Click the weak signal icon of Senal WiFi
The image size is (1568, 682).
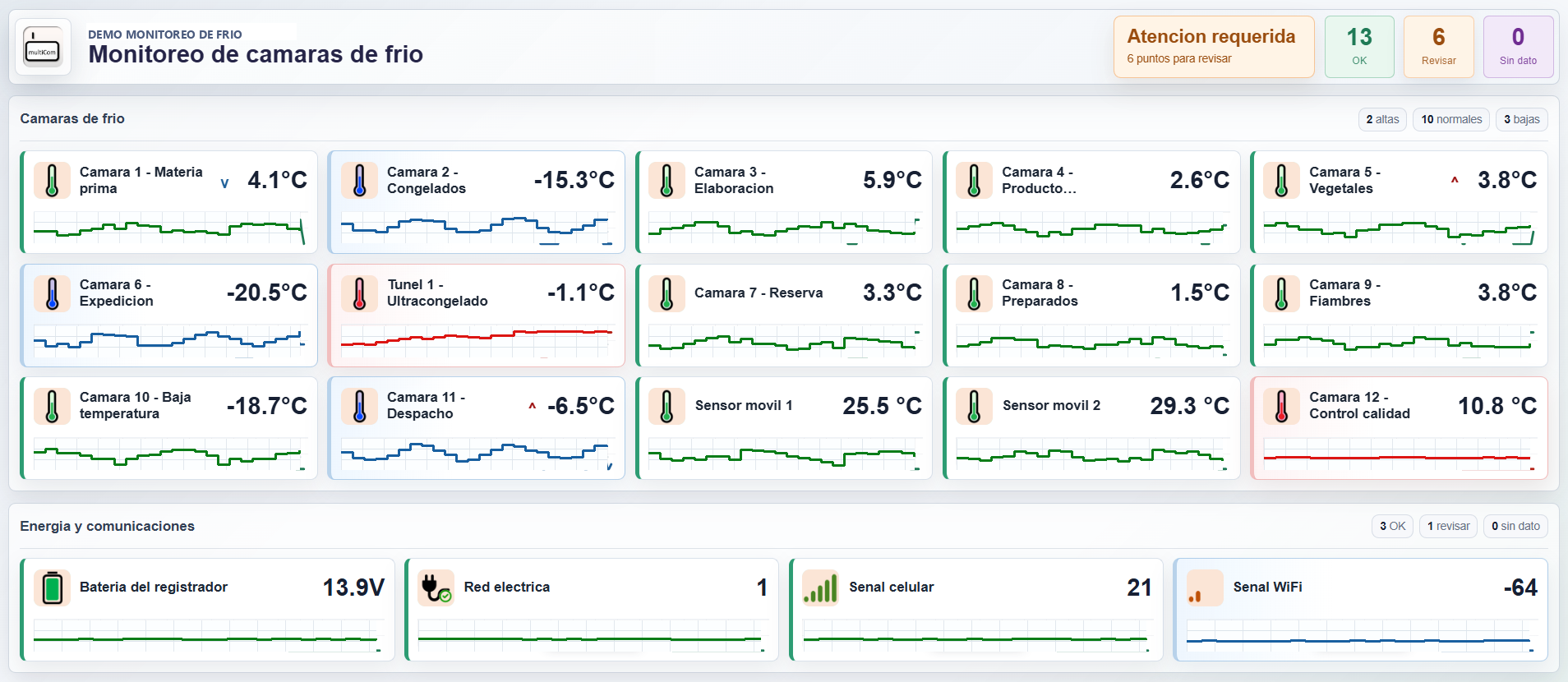click(1205, 588)
